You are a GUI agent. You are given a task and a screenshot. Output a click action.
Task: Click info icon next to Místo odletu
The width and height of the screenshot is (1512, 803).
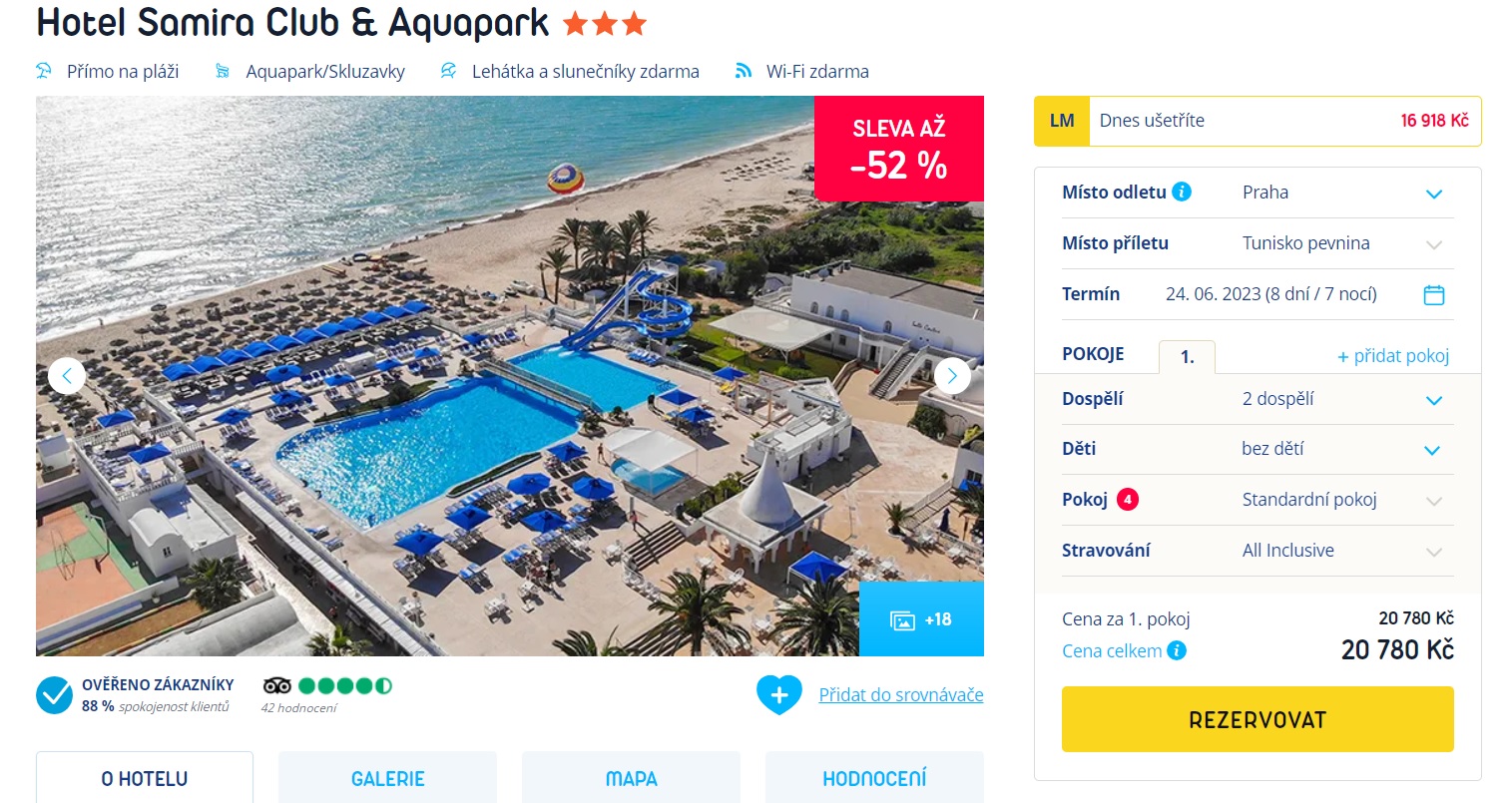click(x=1182, y=192)
